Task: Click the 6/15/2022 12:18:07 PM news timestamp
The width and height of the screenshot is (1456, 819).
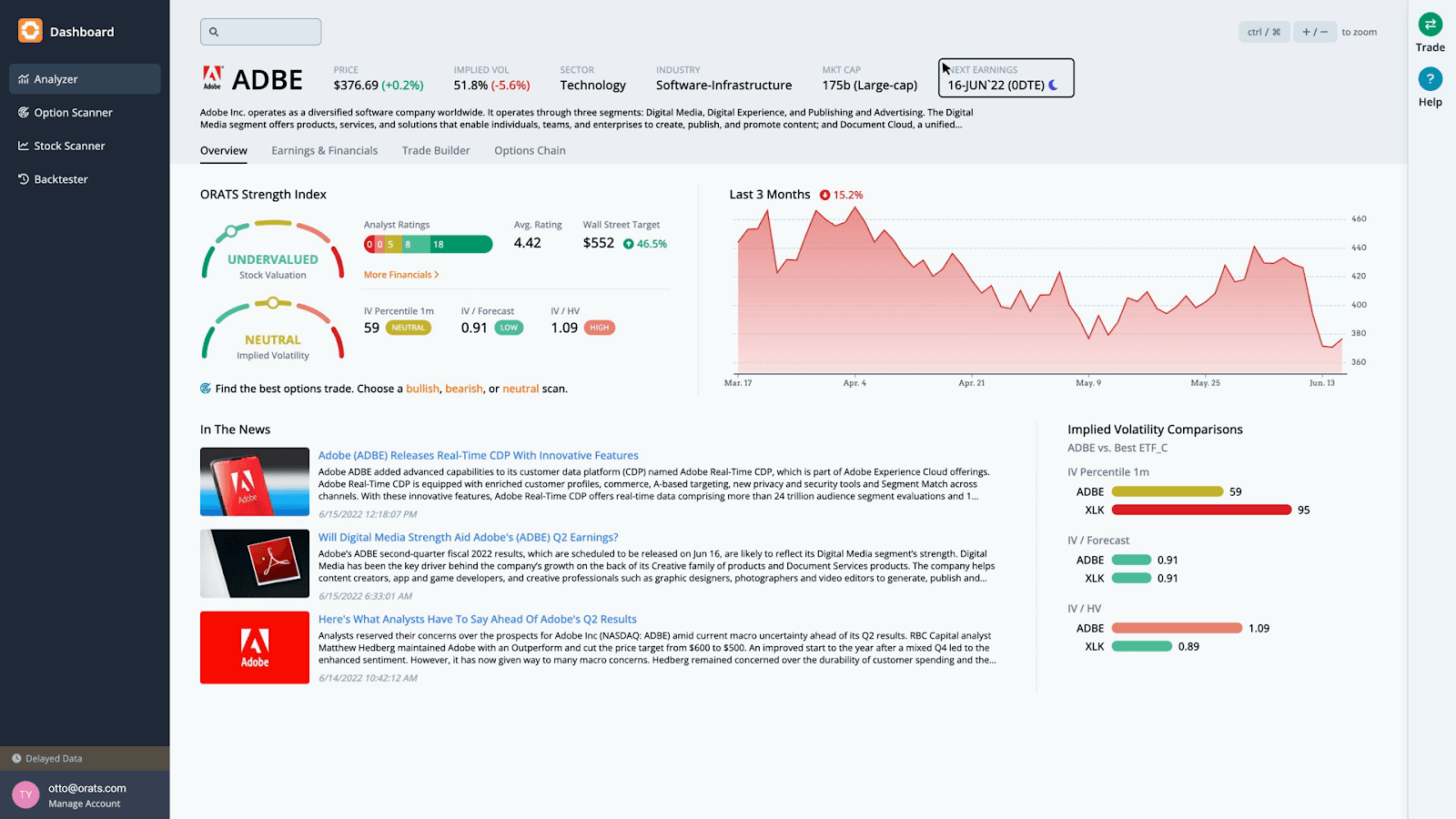Action: click(368, 514)
